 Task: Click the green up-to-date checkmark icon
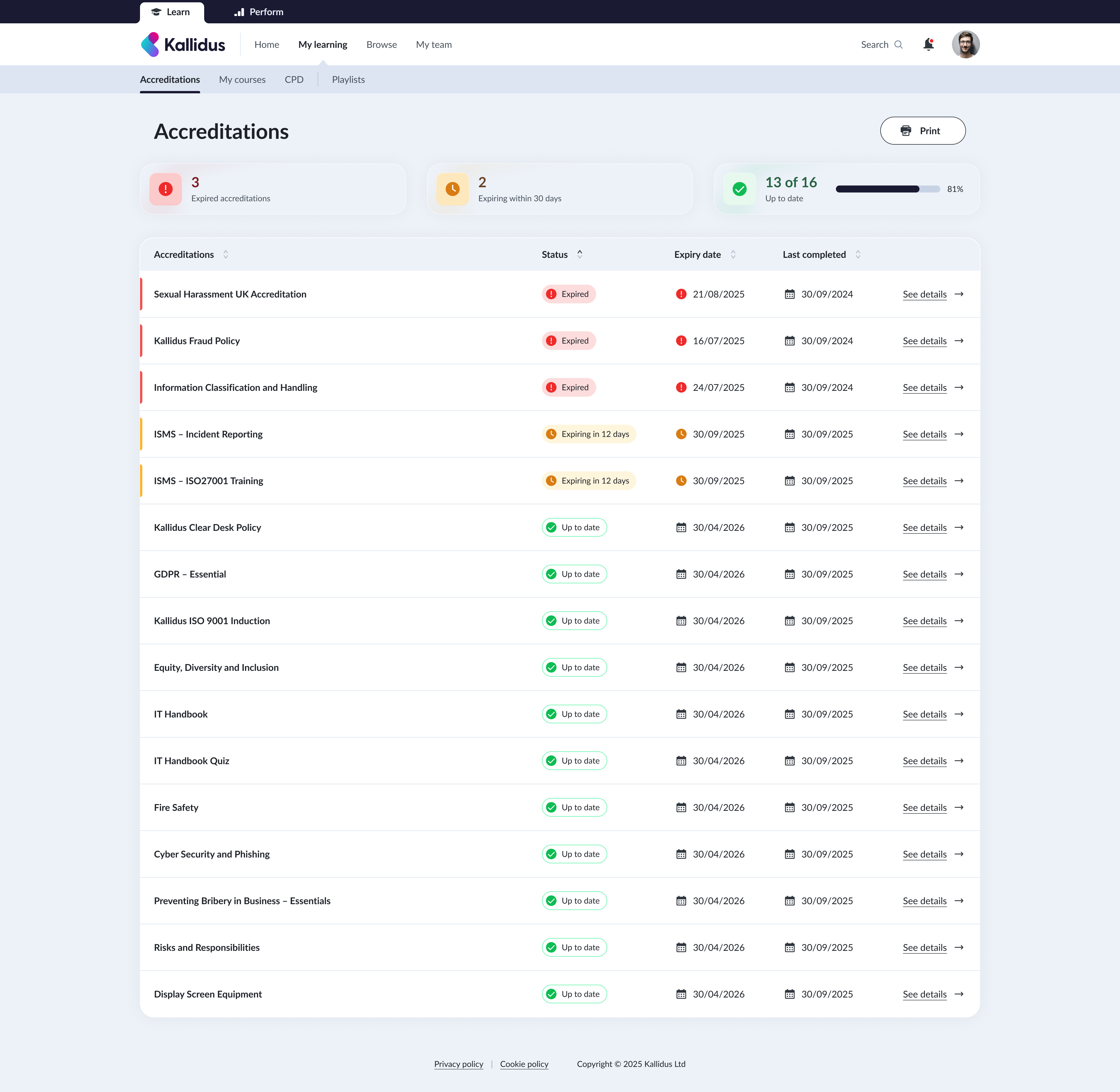739,189
